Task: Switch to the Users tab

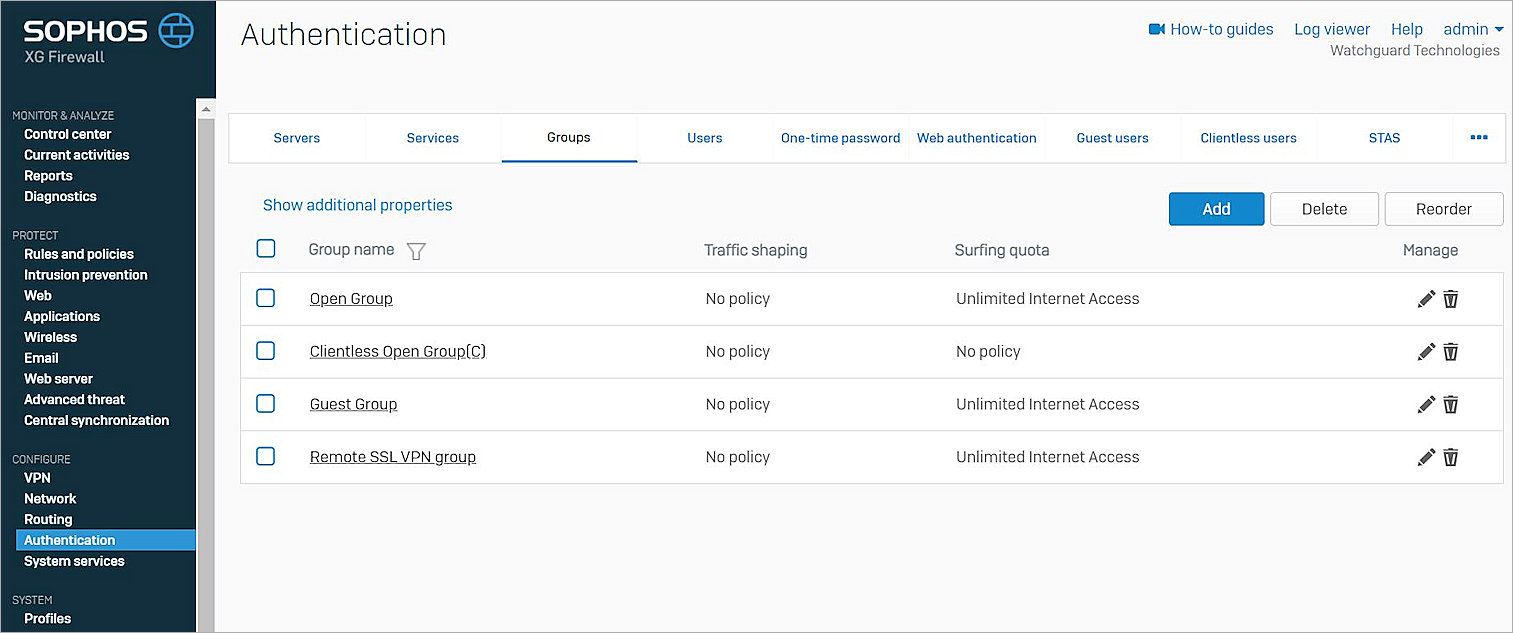Action: (704, 138)
